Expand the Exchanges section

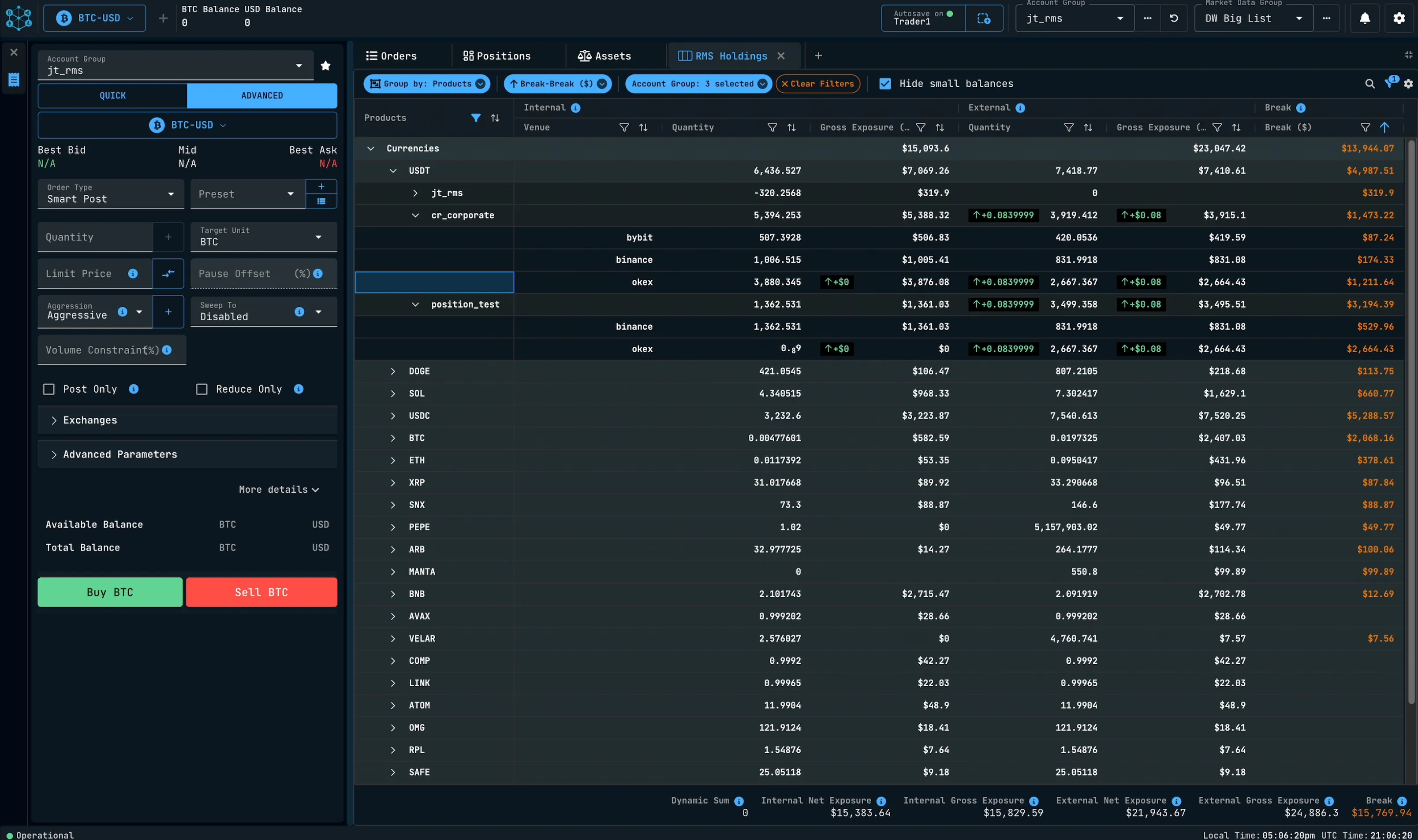click(187, 420)
